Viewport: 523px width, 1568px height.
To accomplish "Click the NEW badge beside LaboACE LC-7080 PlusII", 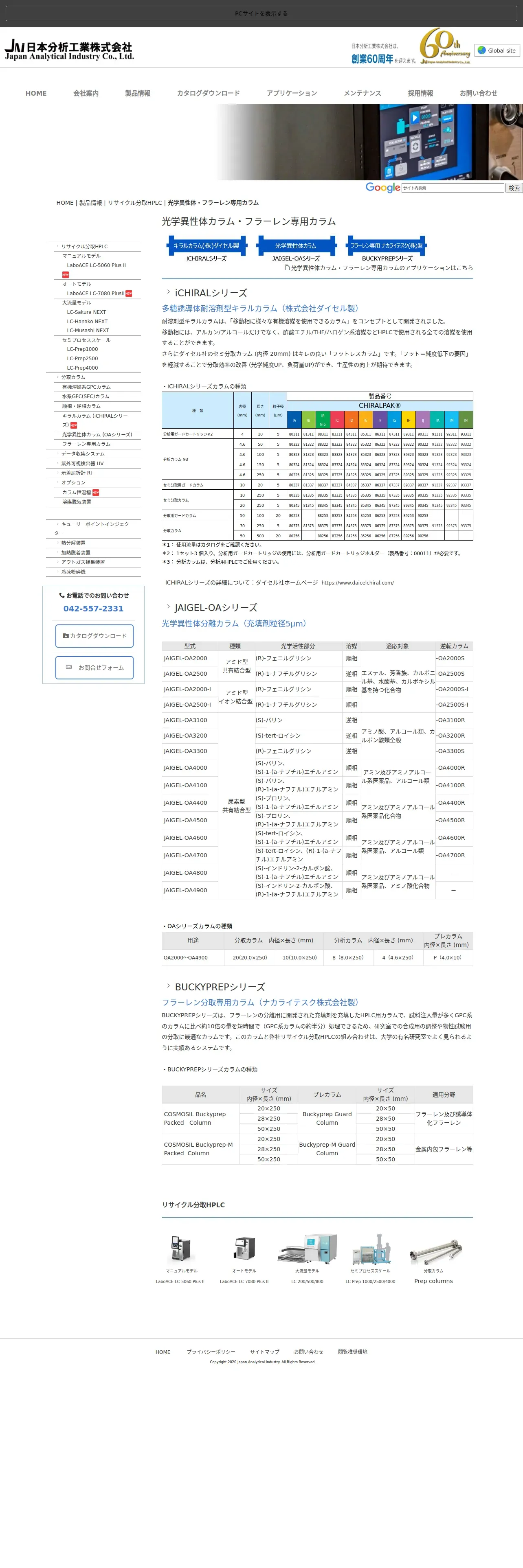I will (128, 293).
